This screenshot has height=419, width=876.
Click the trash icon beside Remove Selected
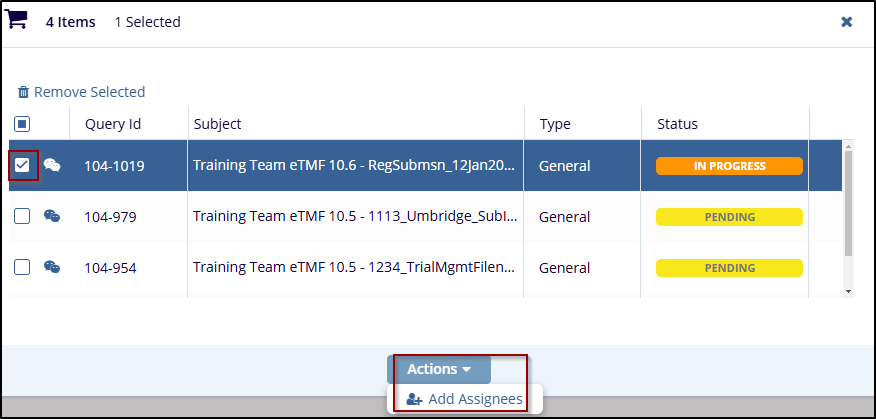23,92
